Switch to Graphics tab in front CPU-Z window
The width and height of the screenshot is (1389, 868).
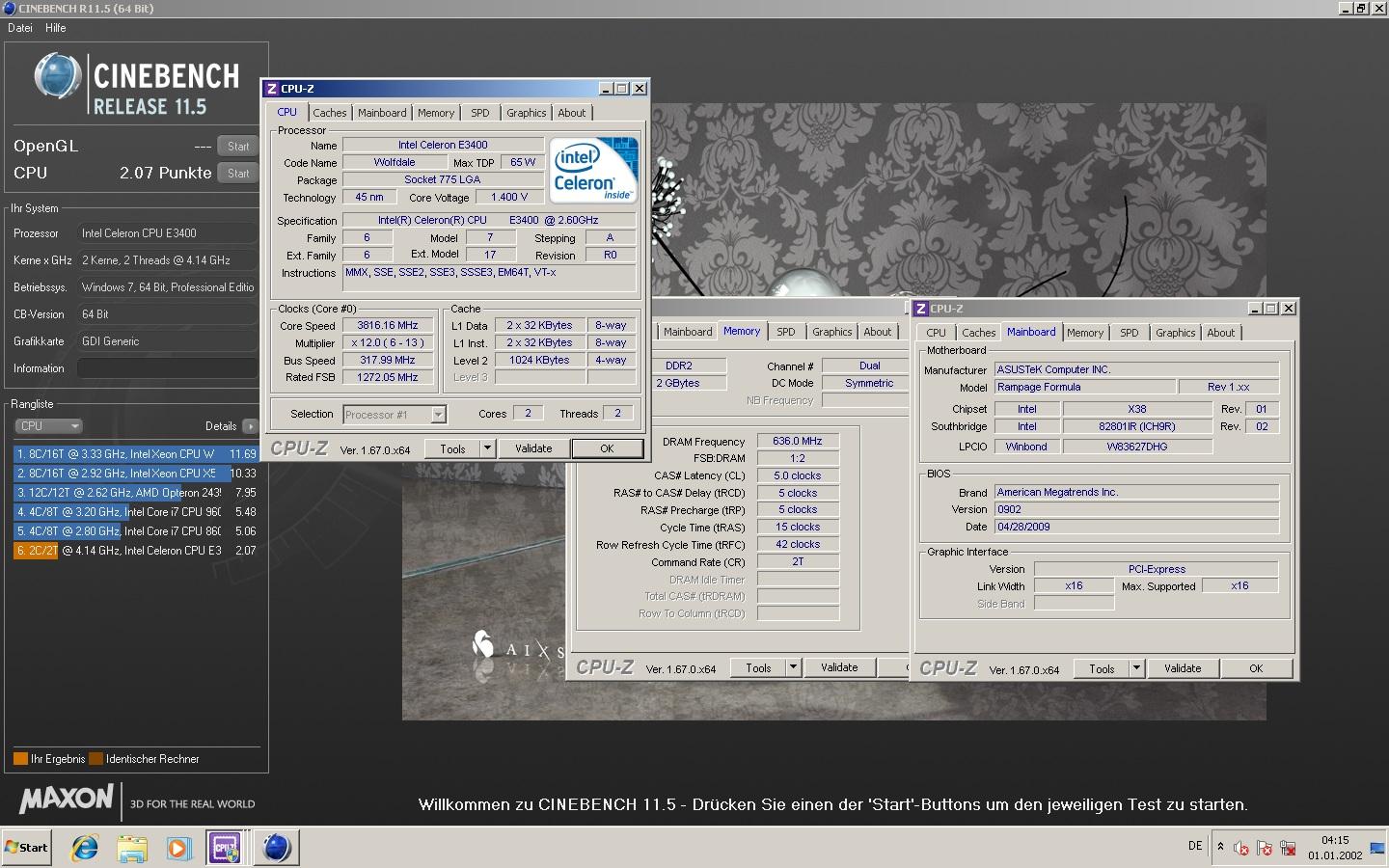click(x=527, y=113)
